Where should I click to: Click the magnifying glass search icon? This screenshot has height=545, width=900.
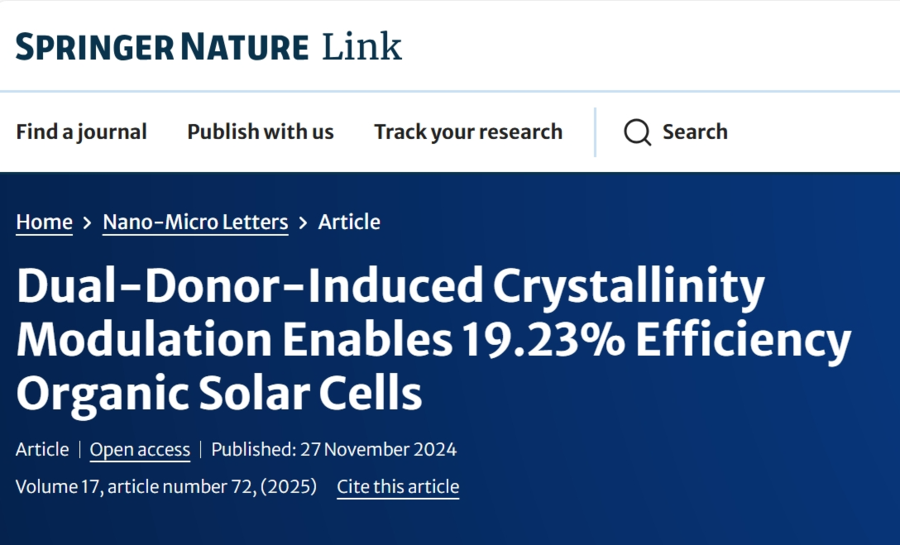coord(637,132)
